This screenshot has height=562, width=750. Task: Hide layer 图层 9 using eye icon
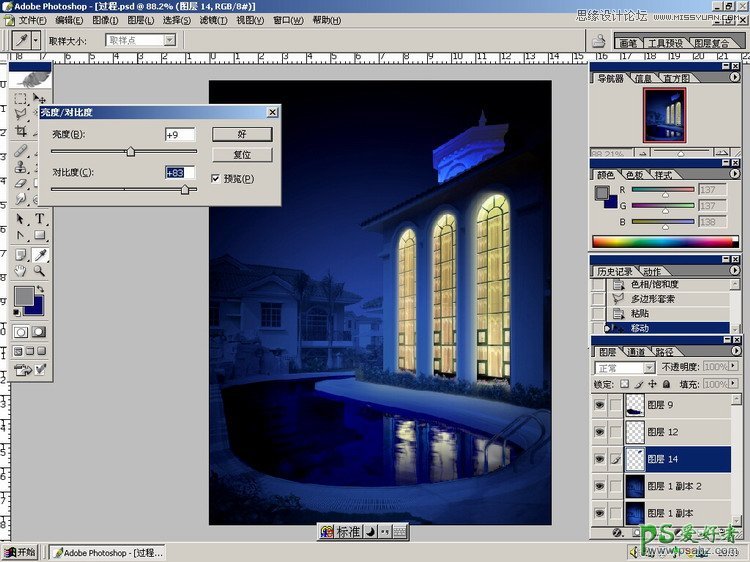pos(600,405)
